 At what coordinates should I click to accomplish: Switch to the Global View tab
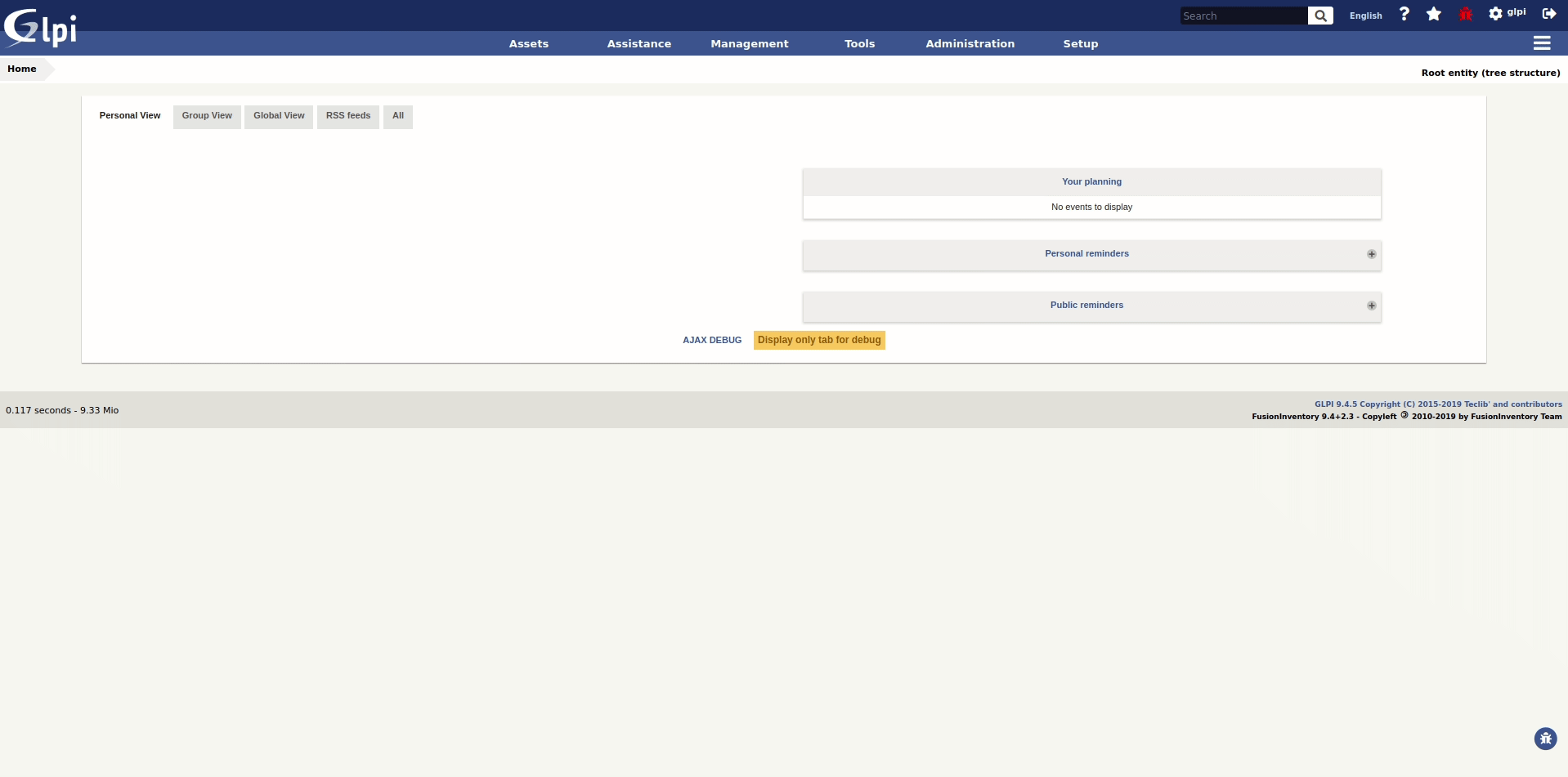(x=278, y=115)
